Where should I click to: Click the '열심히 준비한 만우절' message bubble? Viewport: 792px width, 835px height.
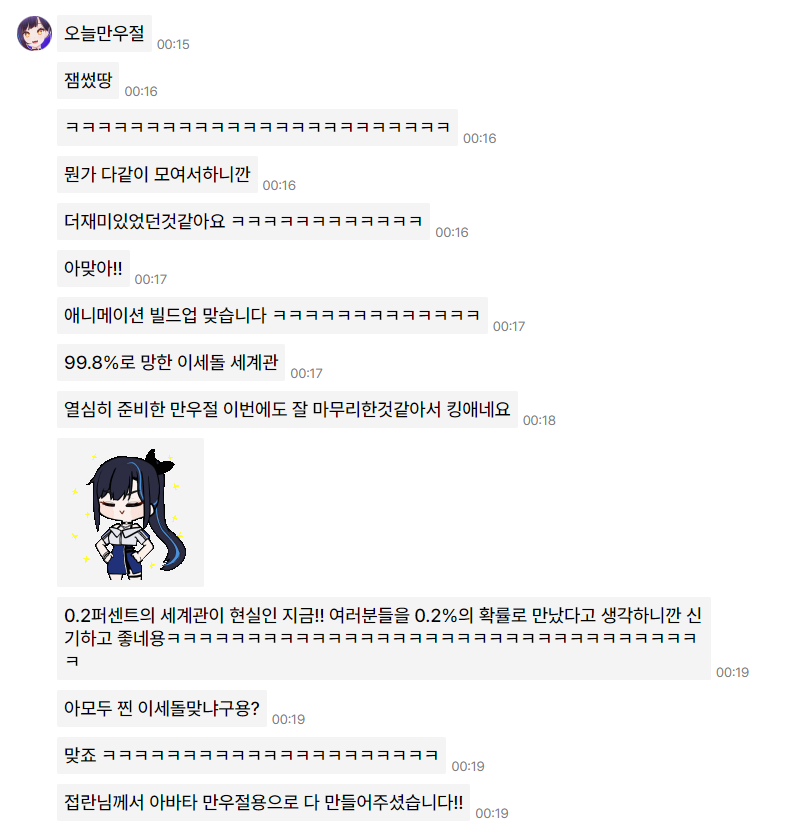[287, 410]
